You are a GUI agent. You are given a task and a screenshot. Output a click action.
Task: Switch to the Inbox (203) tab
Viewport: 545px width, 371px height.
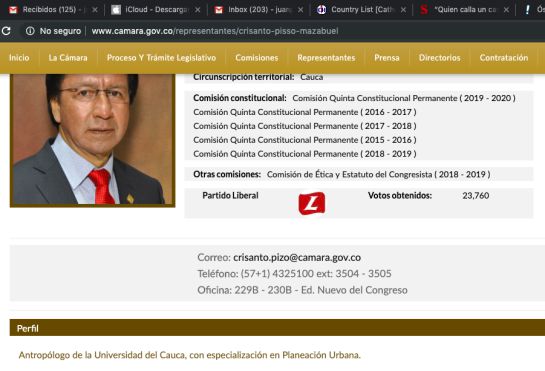(x=258, y=10)
